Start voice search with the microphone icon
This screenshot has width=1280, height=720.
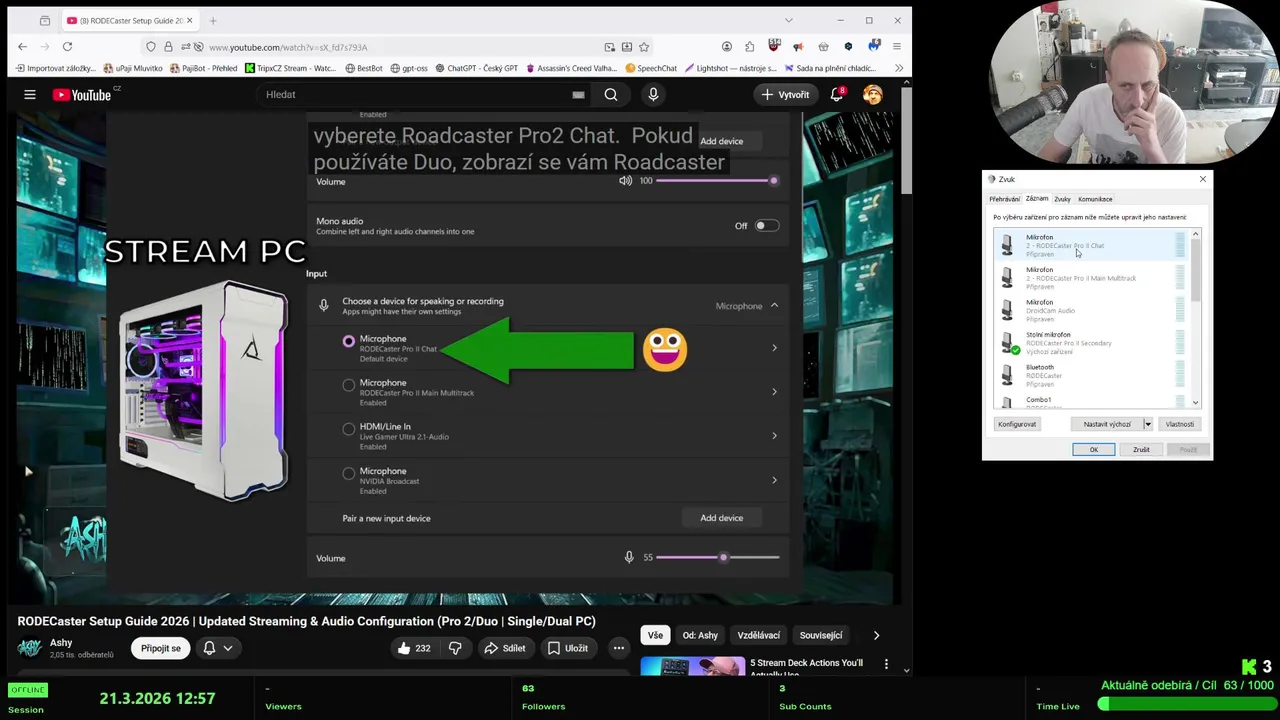653,94
